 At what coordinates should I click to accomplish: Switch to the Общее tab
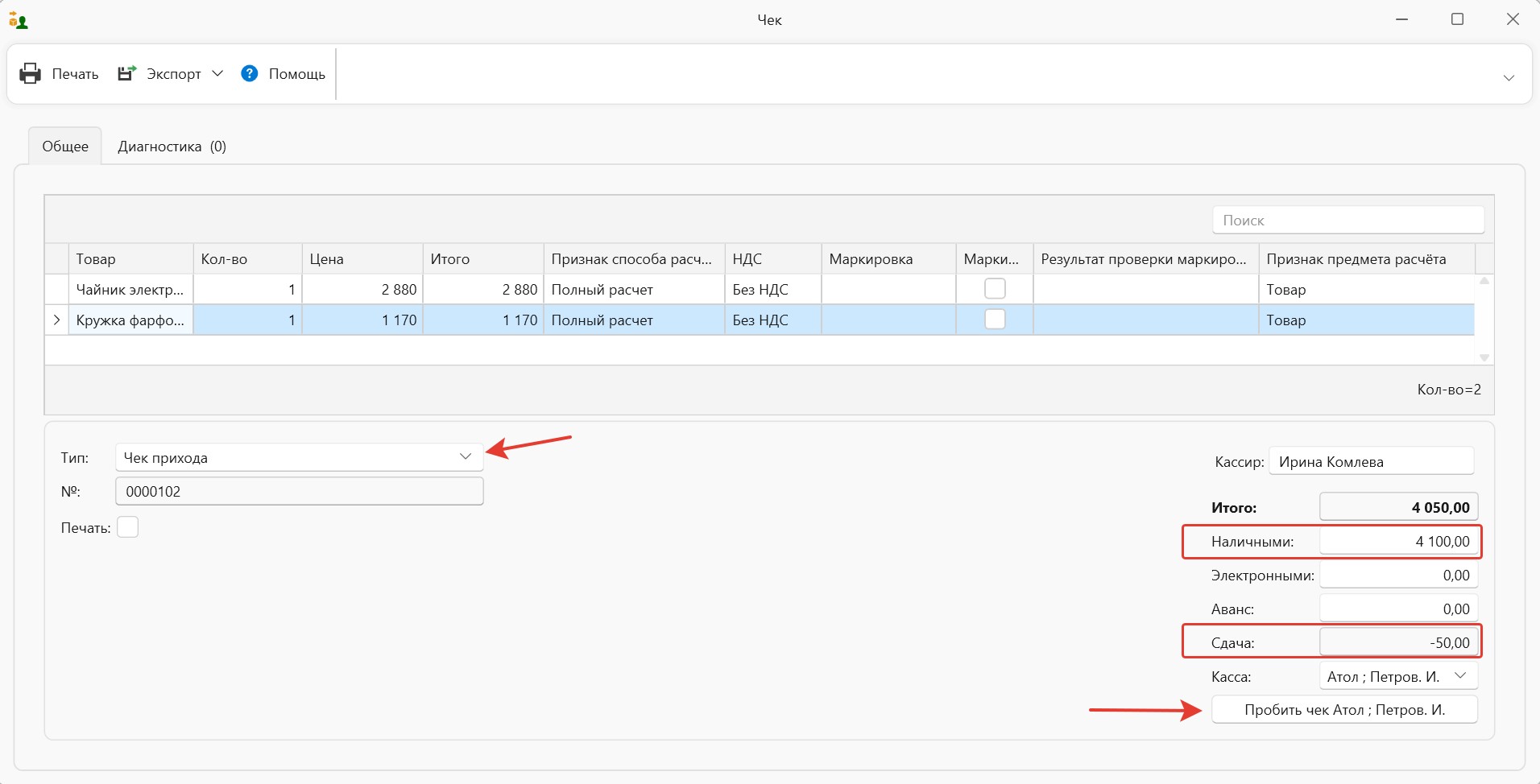(x=65, y=146)
